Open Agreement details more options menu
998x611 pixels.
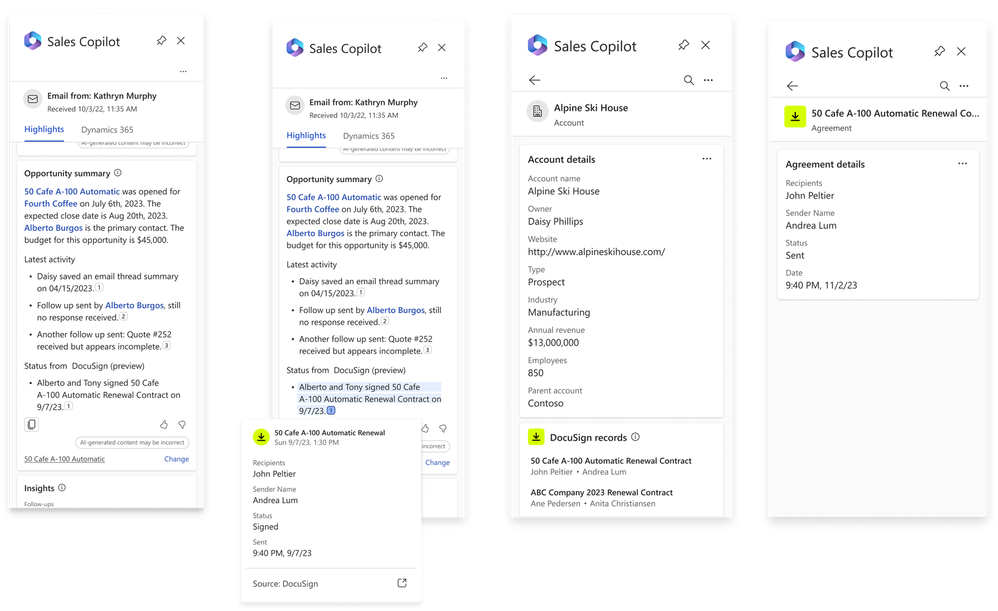[963, 164]
